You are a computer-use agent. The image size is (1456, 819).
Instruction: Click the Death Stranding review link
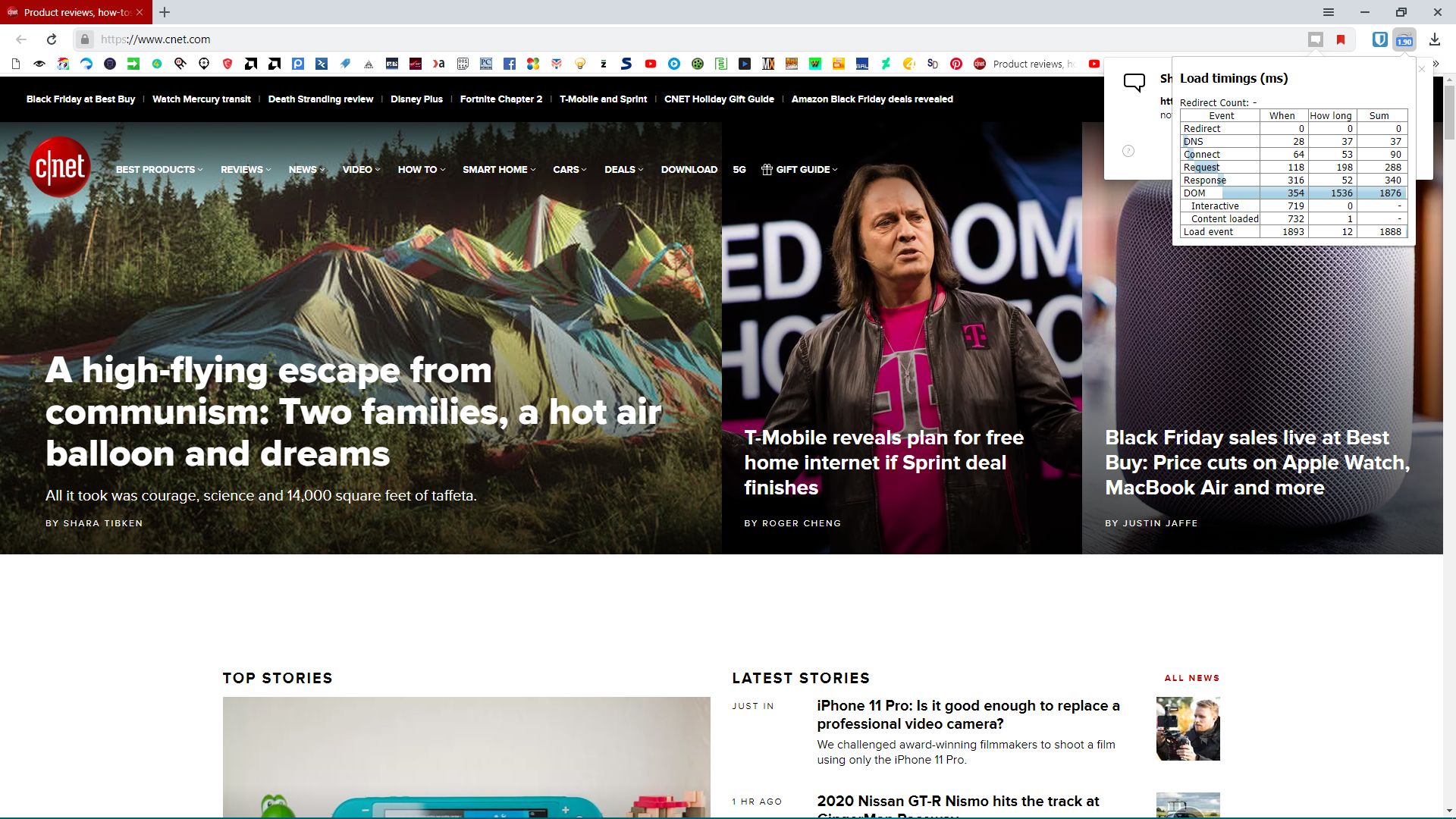(x=320, y=99)
